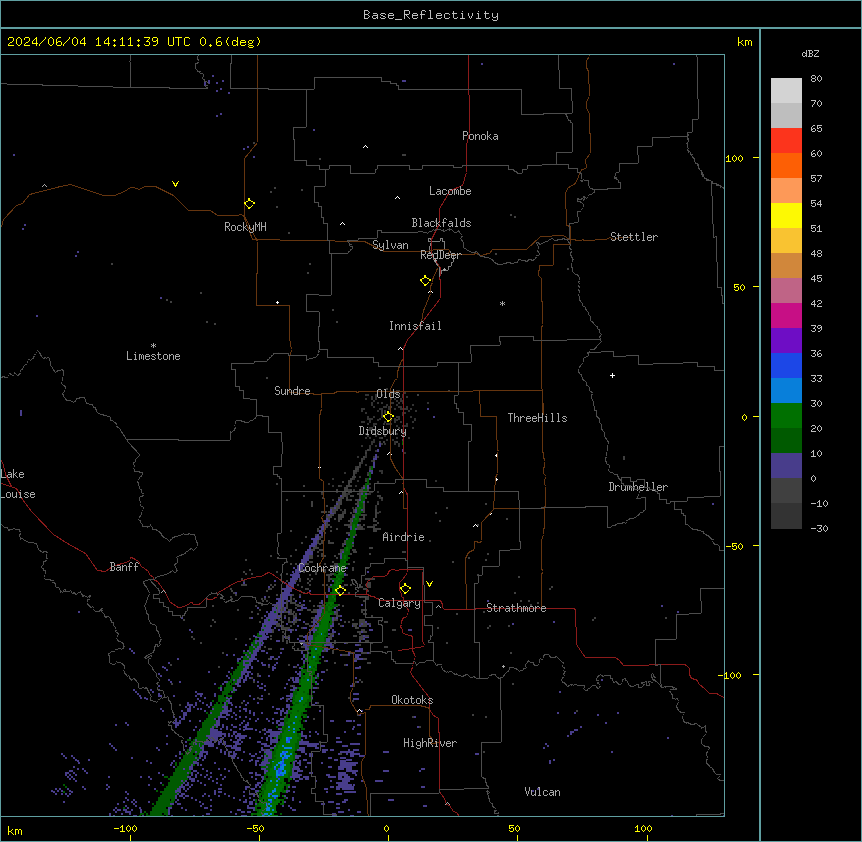Click the Stettler city label
862x842 pixels.
(x=634, y=237)
